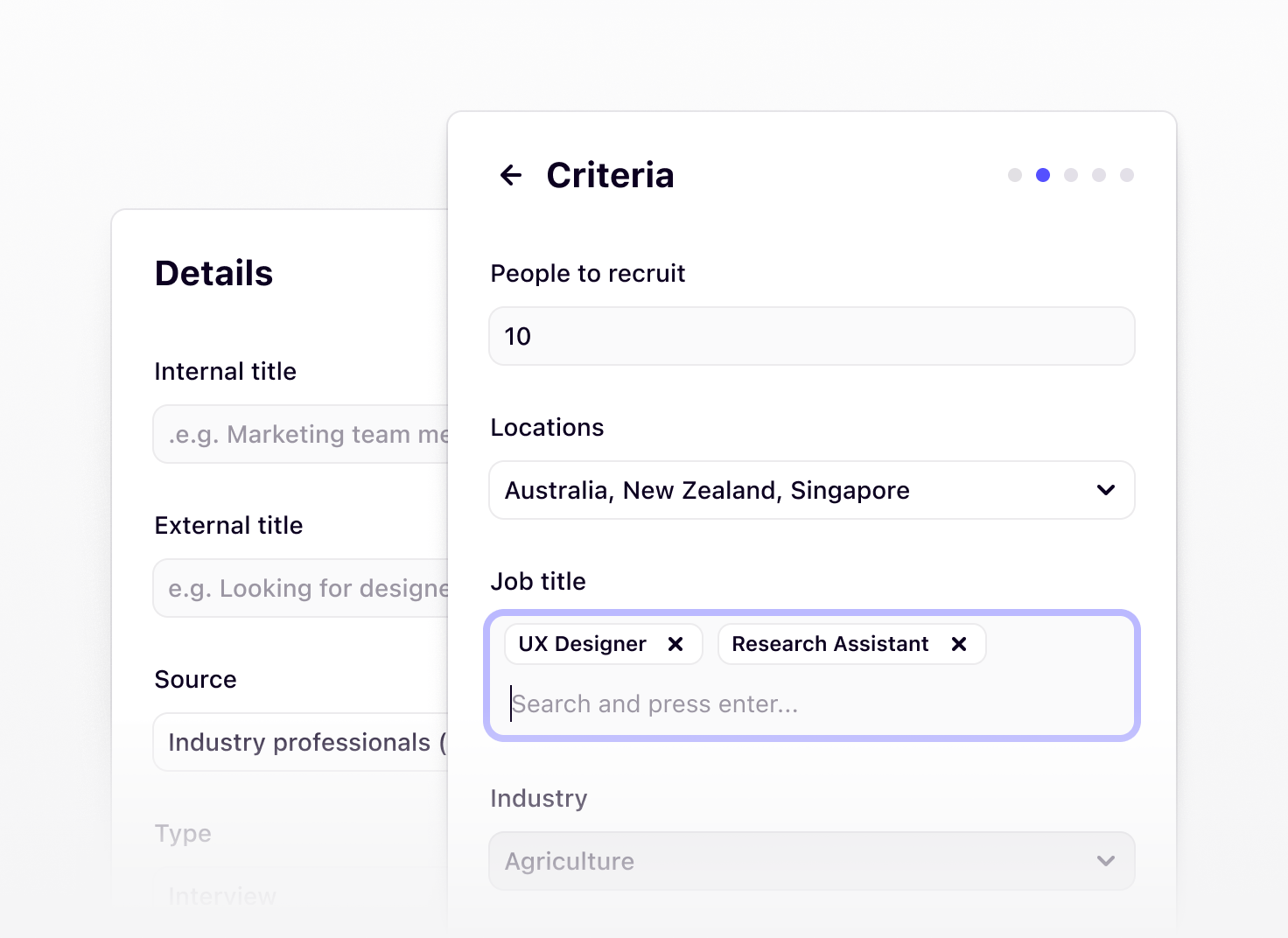The image size is (1288, 938).
Task: Click the fourth step indicator dot
Action: click(1098, 175)
